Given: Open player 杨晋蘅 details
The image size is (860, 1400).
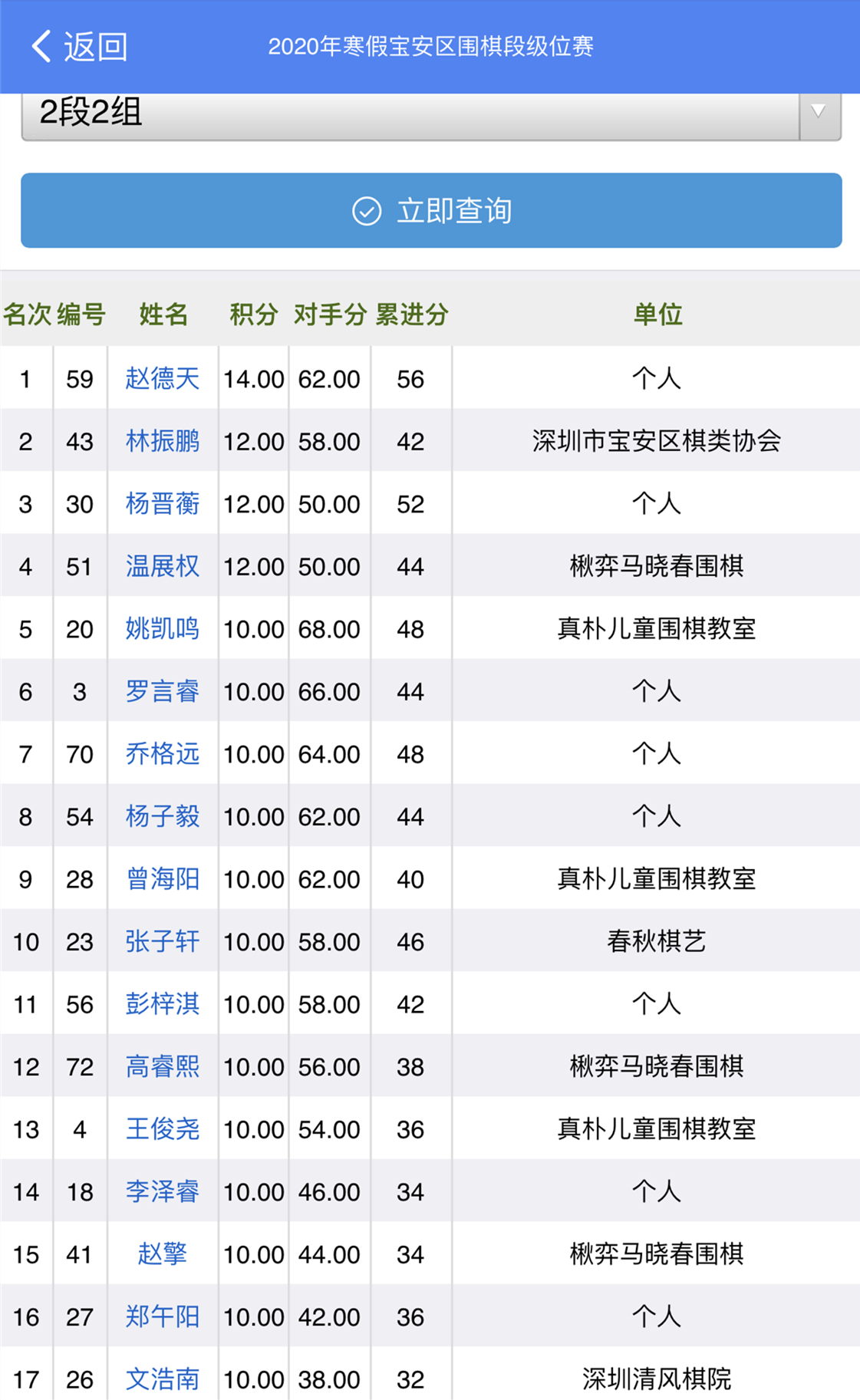Looking at the screenshot, I should point(163,503).
